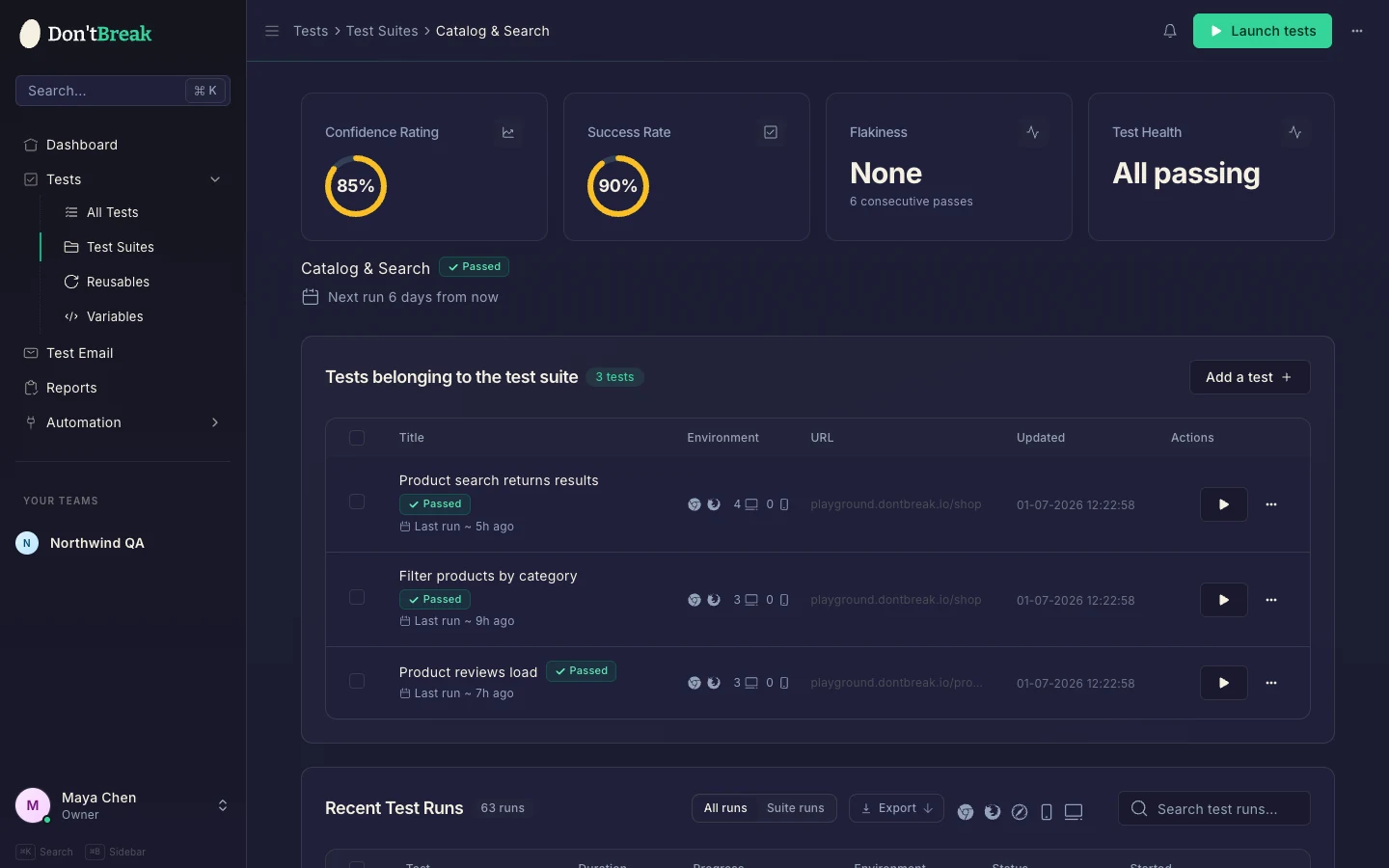
Task: Switch to the All runs tab
Action: 725,808
